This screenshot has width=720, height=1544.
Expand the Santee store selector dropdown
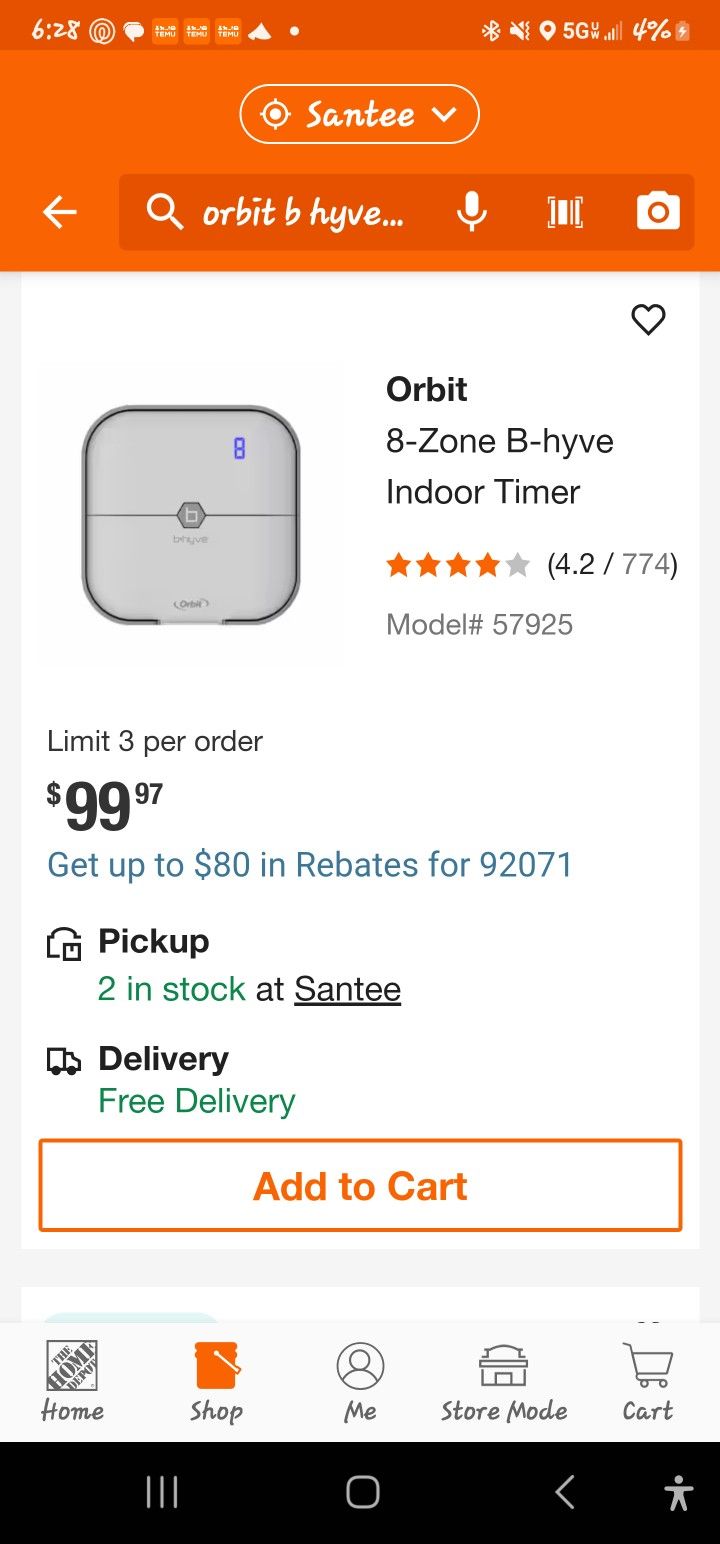click(x=359, y=115)
